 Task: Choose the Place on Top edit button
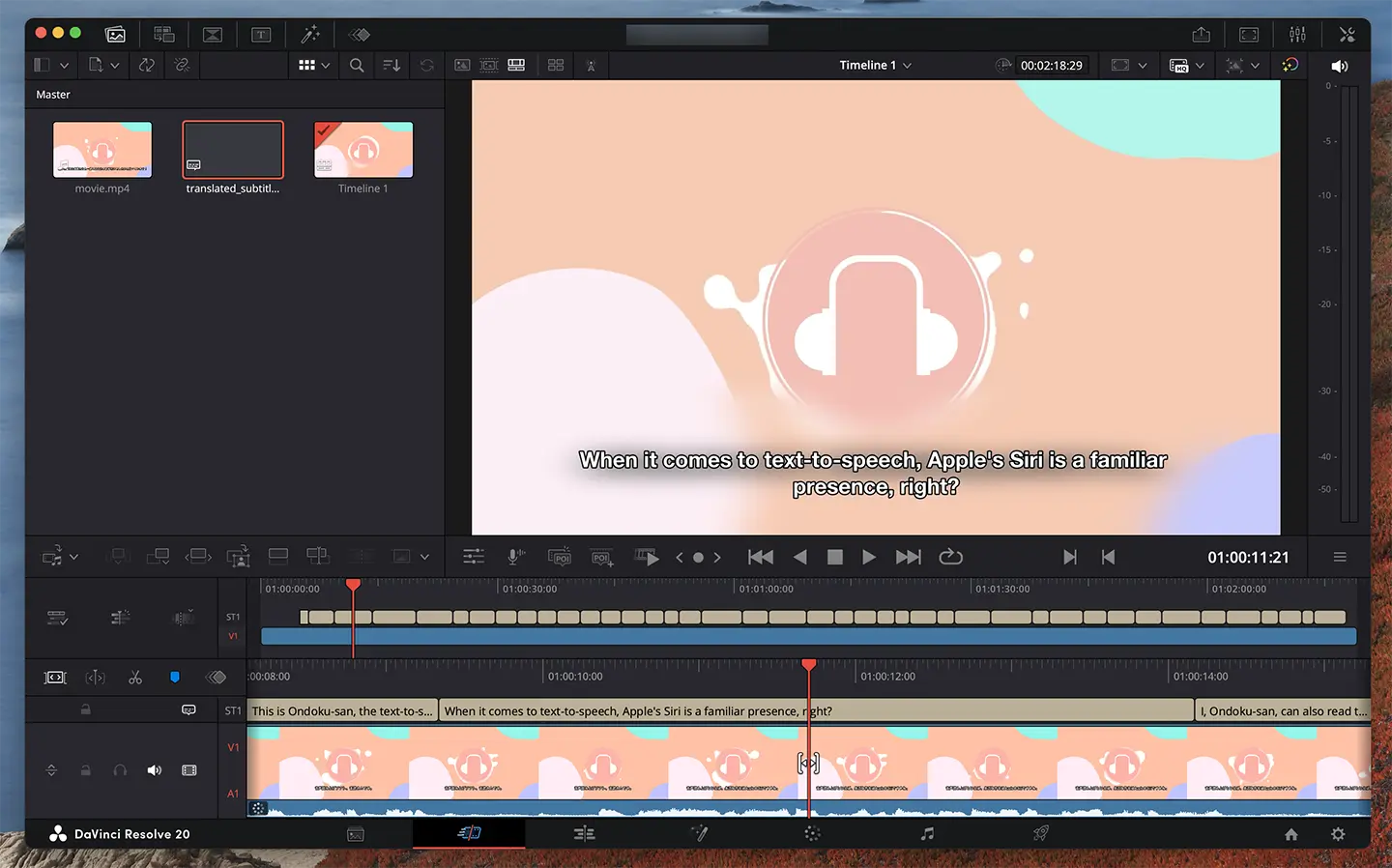tap(278, 557)
